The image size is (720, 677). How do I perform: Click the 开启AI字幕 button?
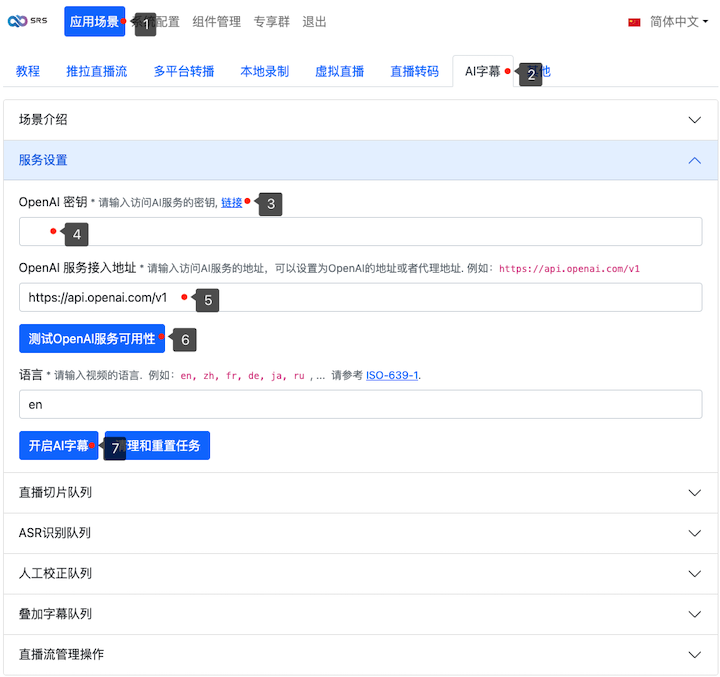click(x=58, y=446)
